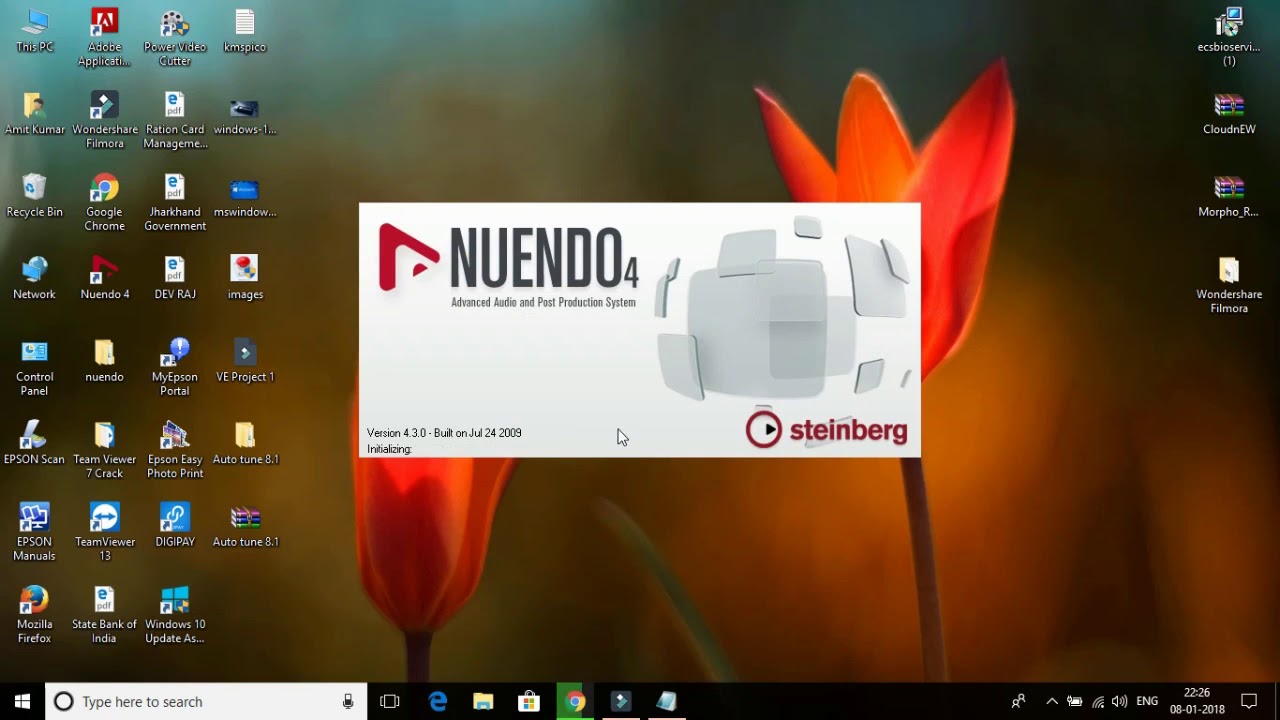
Task: Open the Control Panel shortcut
Action: [34, 367]
